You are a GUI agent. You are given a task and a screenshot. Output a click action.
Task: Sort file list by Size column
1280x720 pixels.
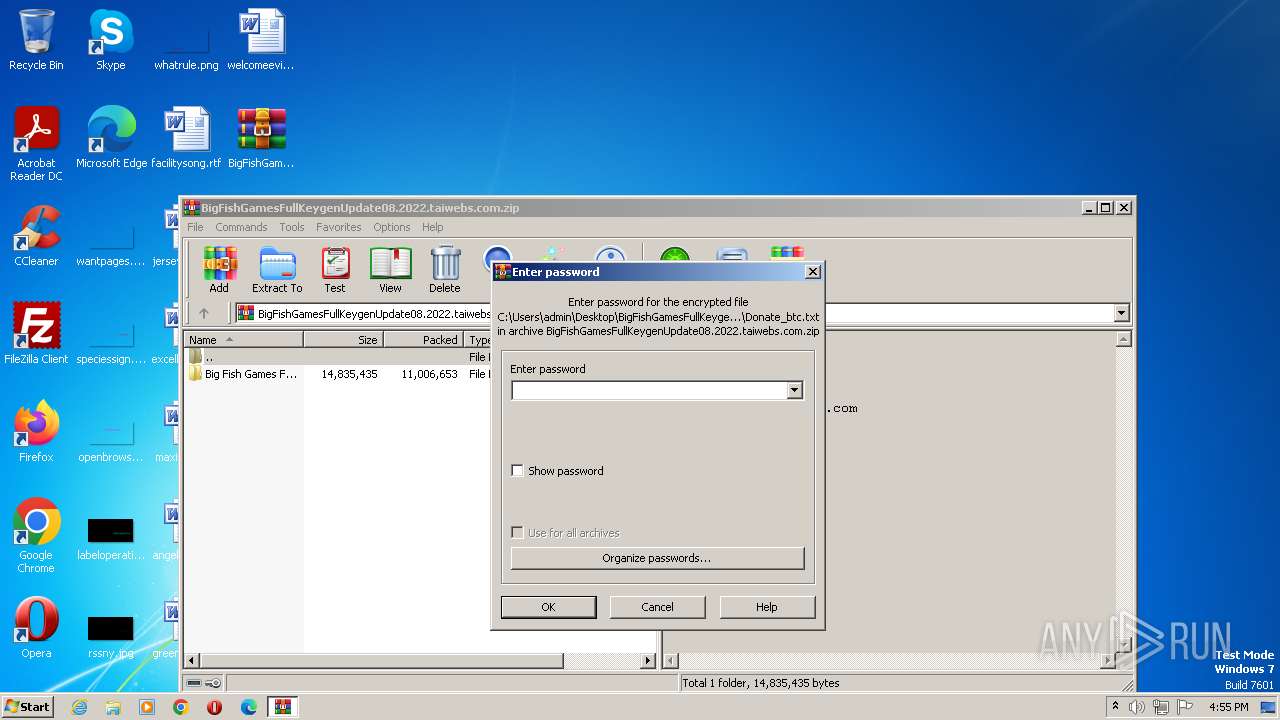point(344,340)
